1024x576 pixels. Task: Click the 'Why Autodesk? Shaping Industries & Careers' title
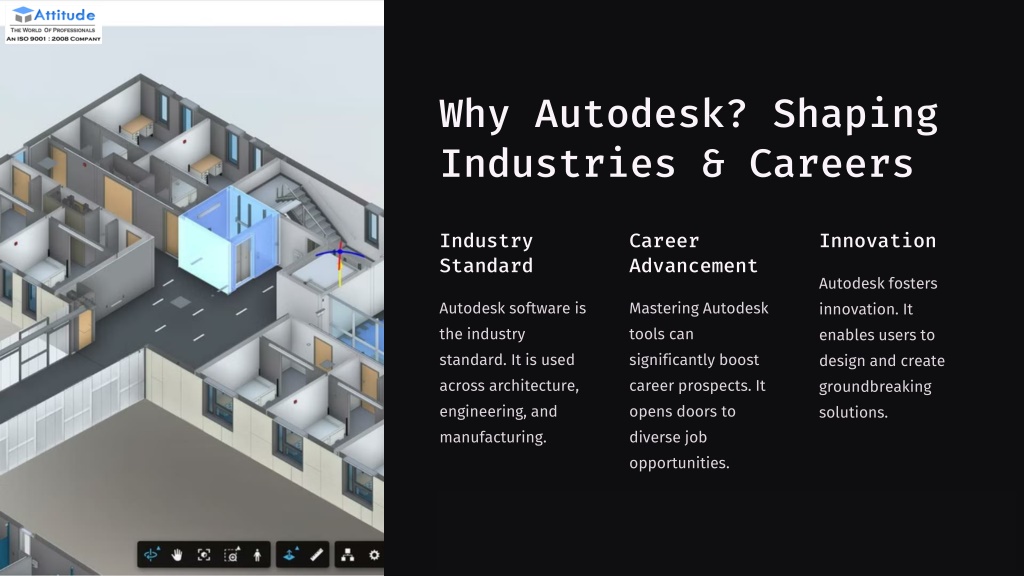689,138
